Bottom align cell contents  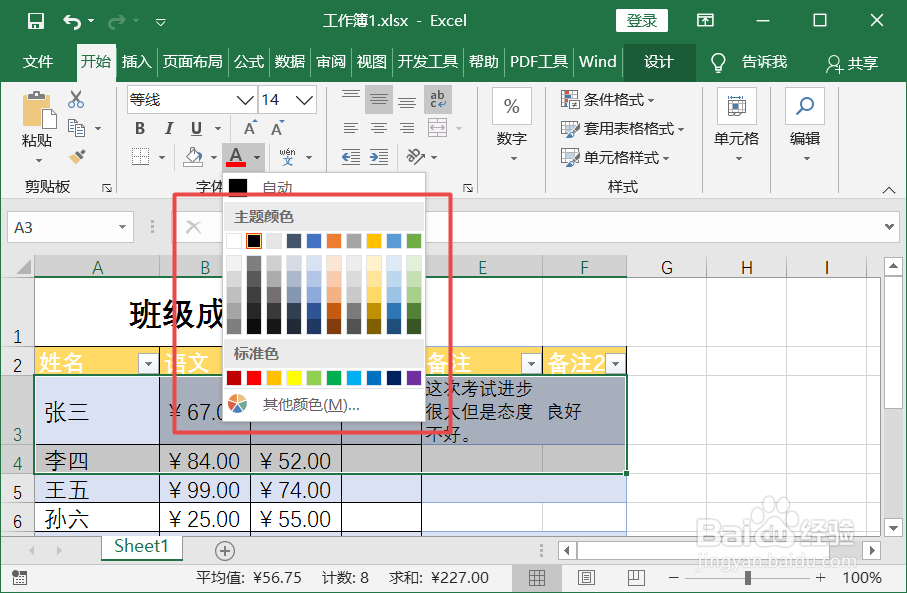pos(407,100)
